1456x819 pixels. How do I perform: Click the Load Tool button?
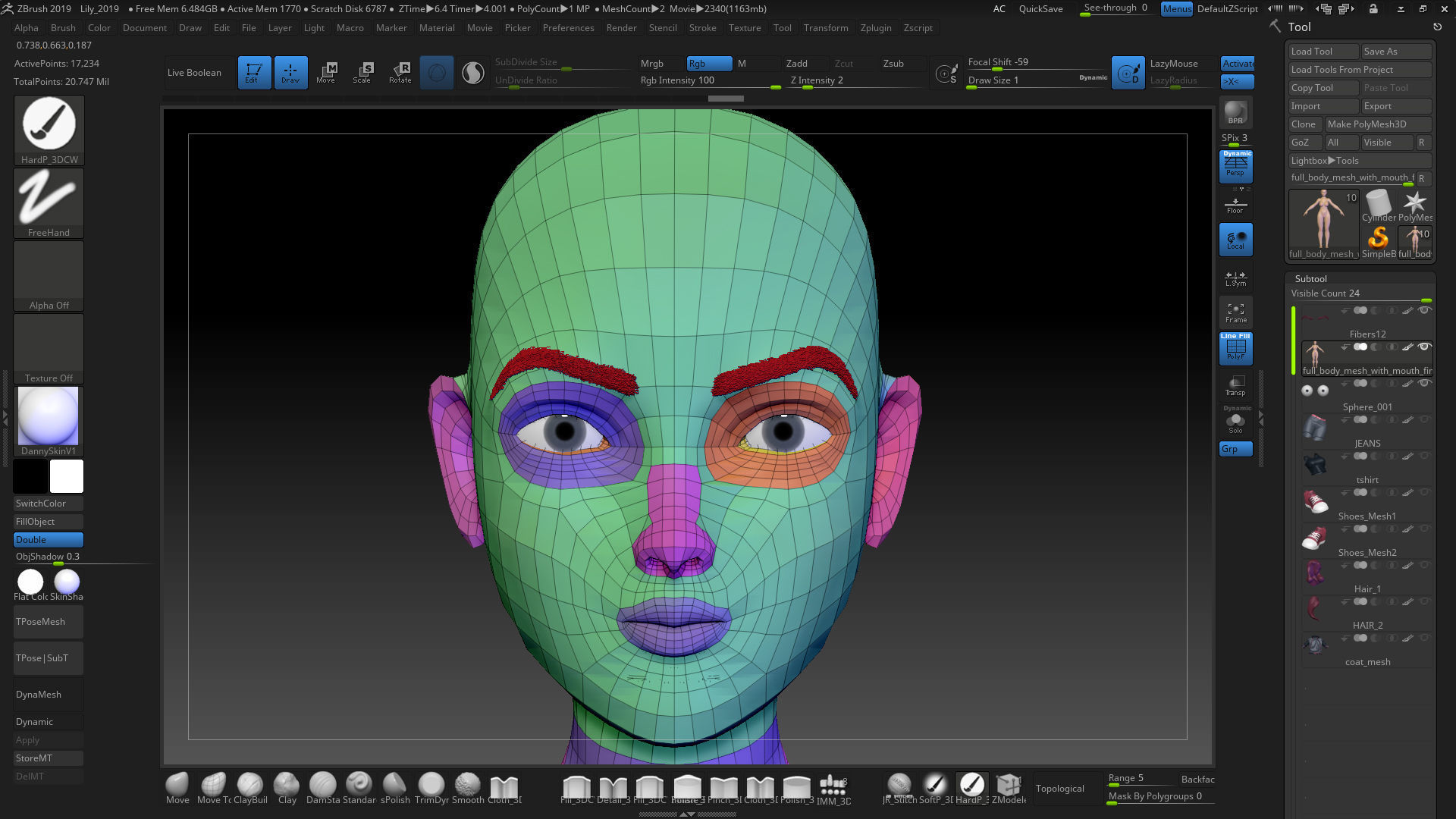[x=1323, y=52]
